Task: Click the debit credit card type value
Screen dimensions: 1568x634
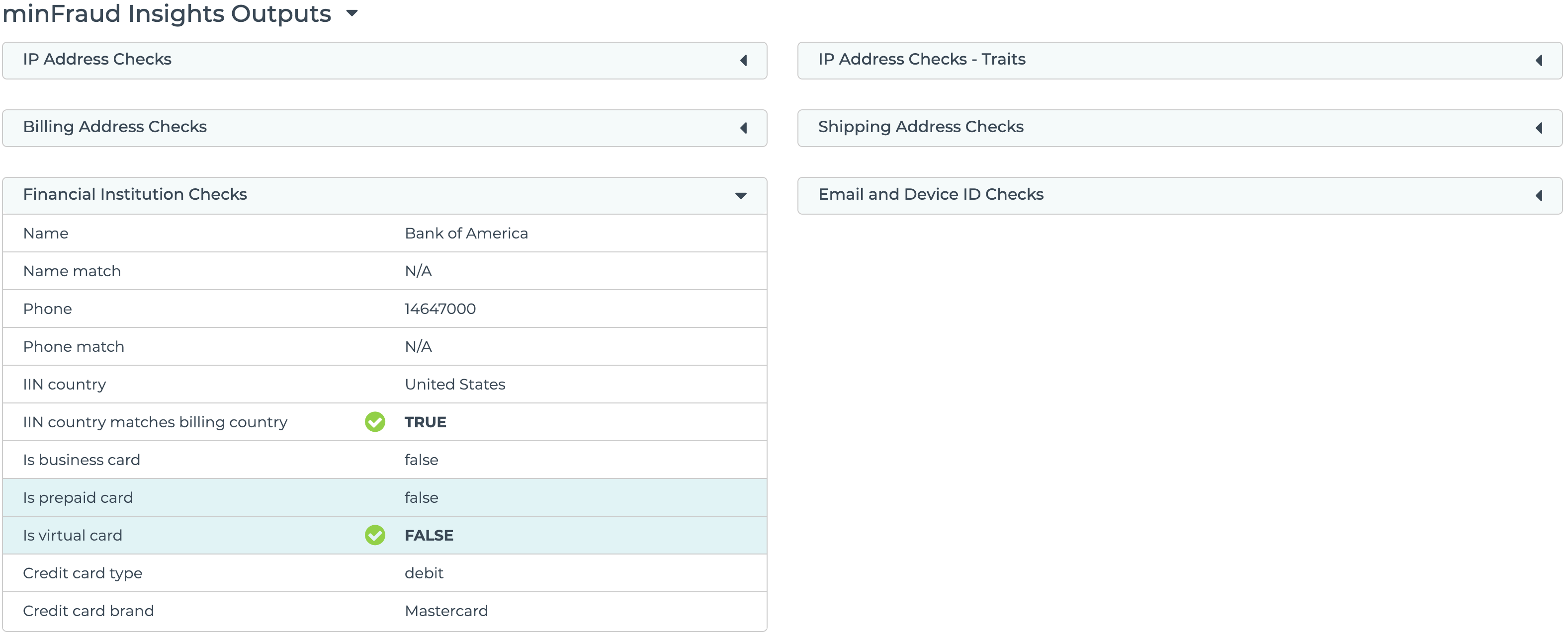Action: click(424, 572)
